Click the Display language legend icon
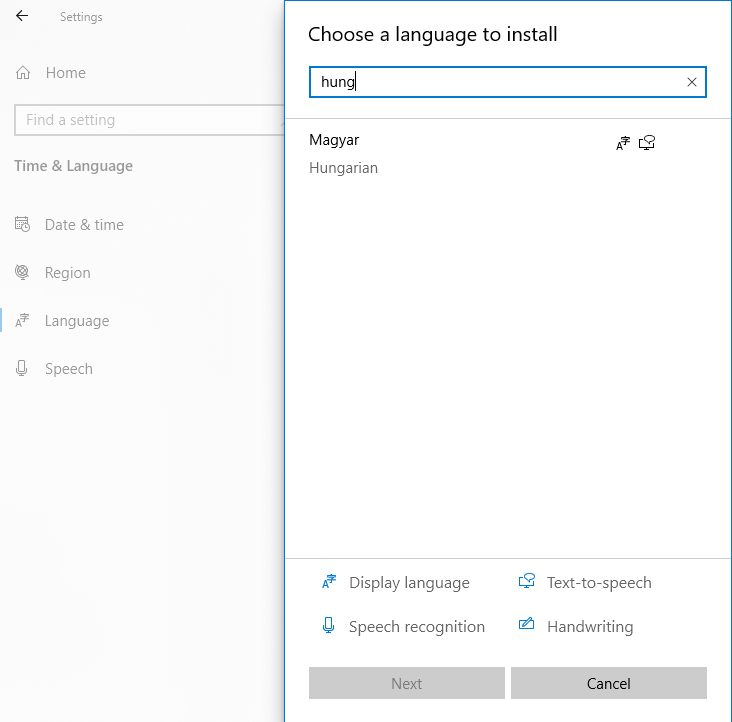Image resolution: width=732 pixels, height=722 pixels. [329, 583]
